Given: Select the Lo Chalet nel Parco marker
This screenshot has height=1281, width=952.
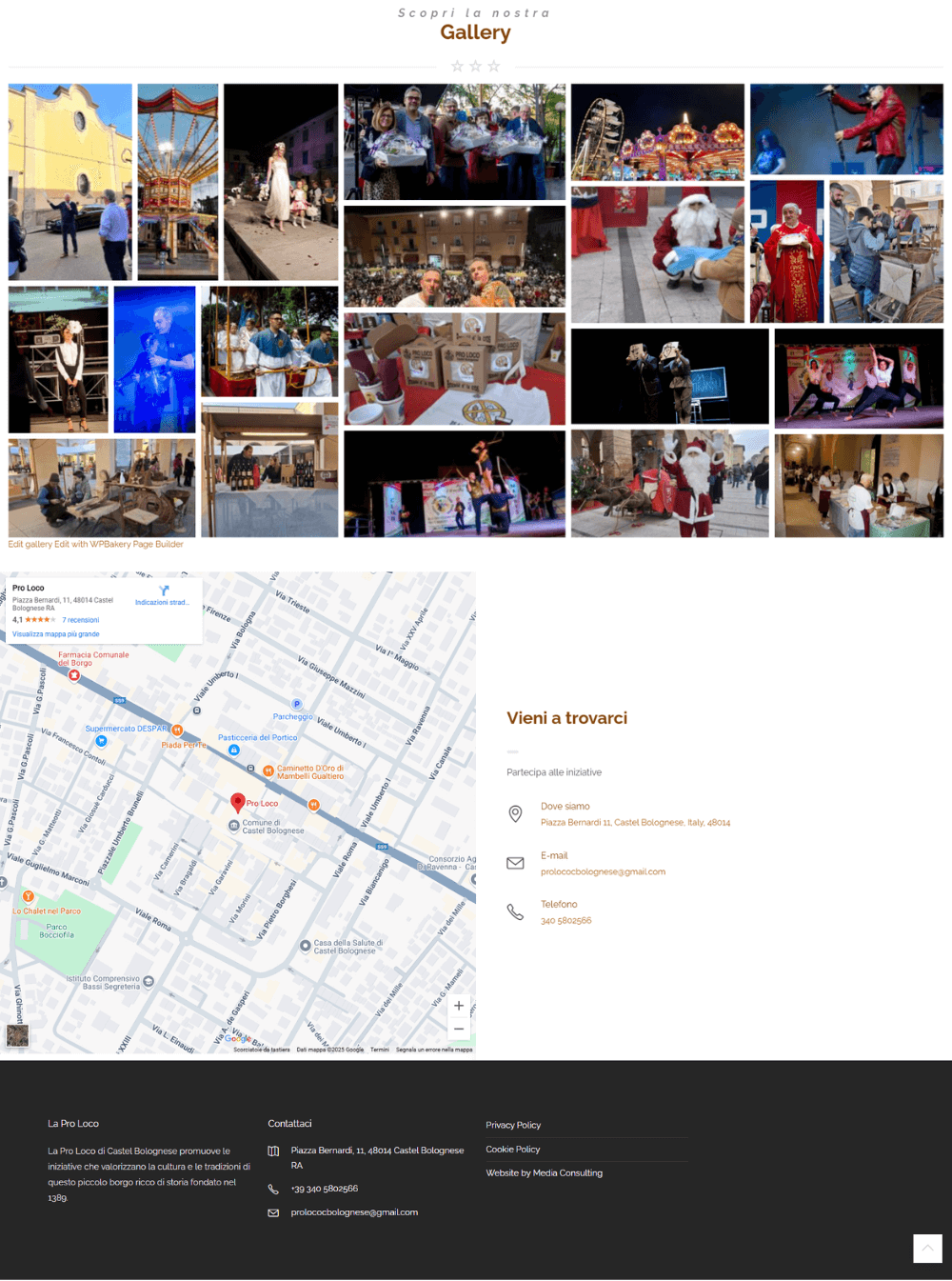Looking at the screenshot, I should (29, 896).
